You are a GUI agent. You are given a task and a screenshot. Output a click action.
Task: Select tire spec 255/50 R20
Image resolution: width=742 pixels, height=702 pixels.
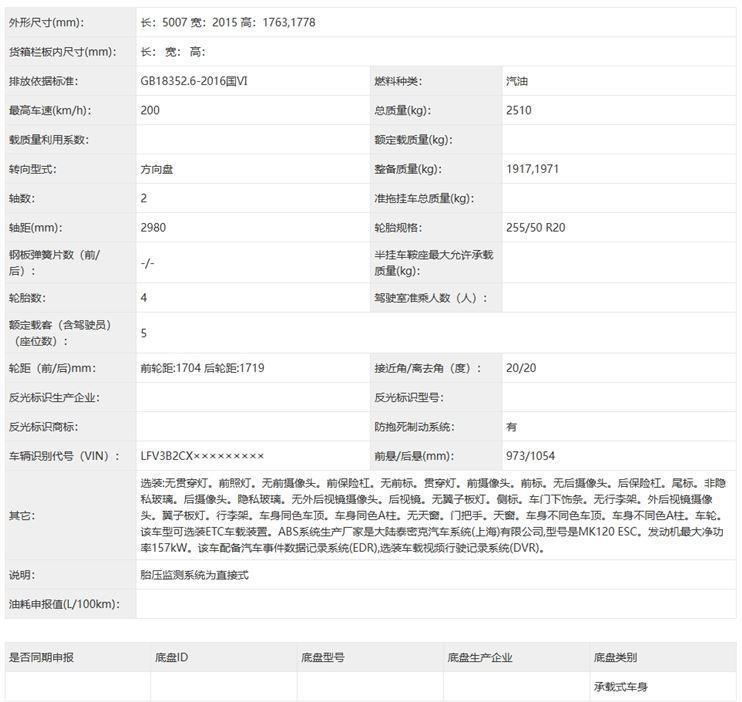[x=536, y=228]
